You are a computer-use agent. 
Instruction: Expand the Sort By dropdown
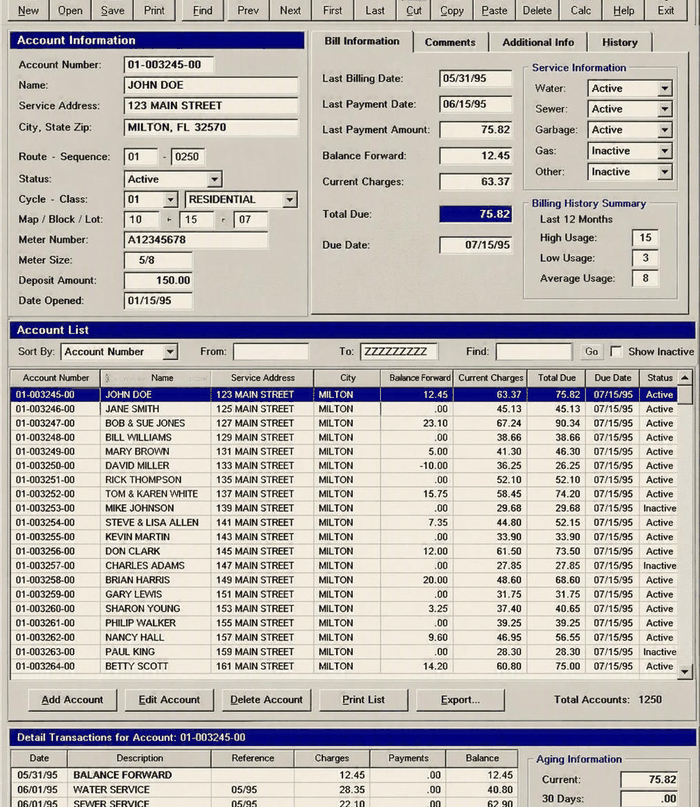tap(170, 352)
